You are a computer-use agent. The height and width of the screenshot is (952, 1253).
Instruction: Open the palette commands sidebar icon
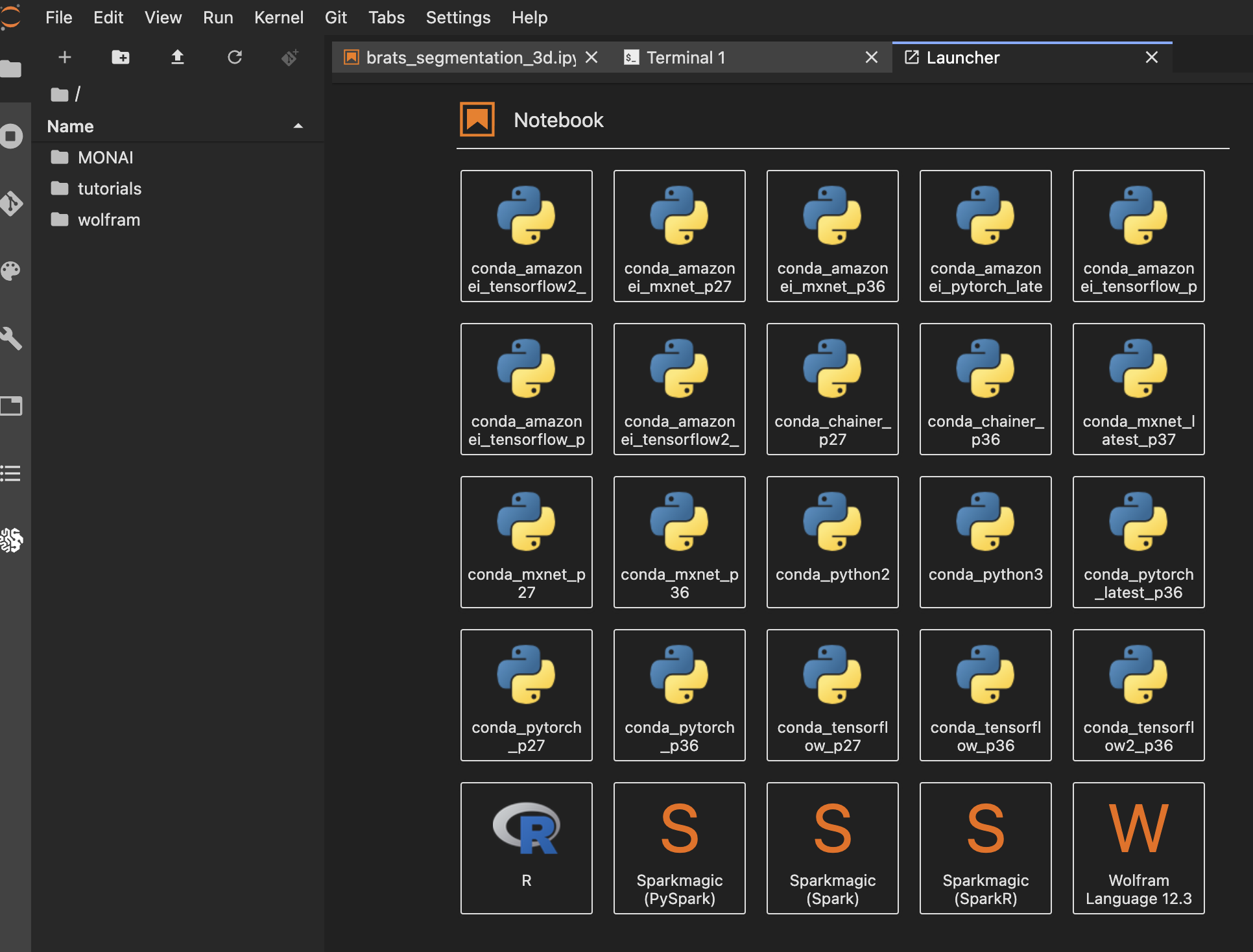pyautogui.click(x=11, y=271)
